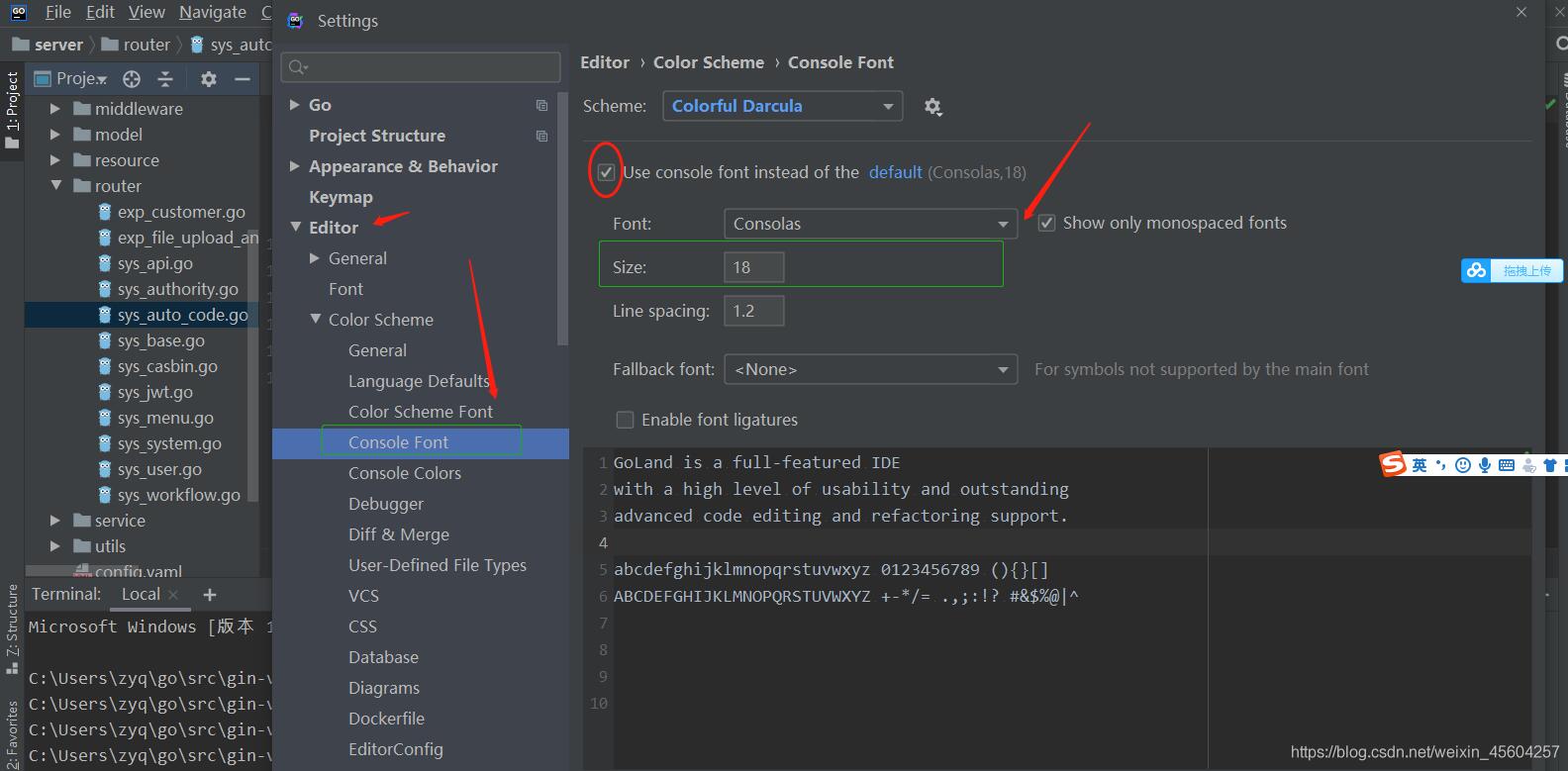
Task: Open Project panel settings gear
Action: (208, 79)
